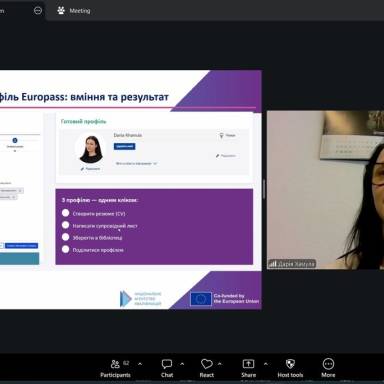This screenshot has height=384, width=384.
Task: Open Host tools shield icon
Action: pyautogui.click(x=290, y=364)
